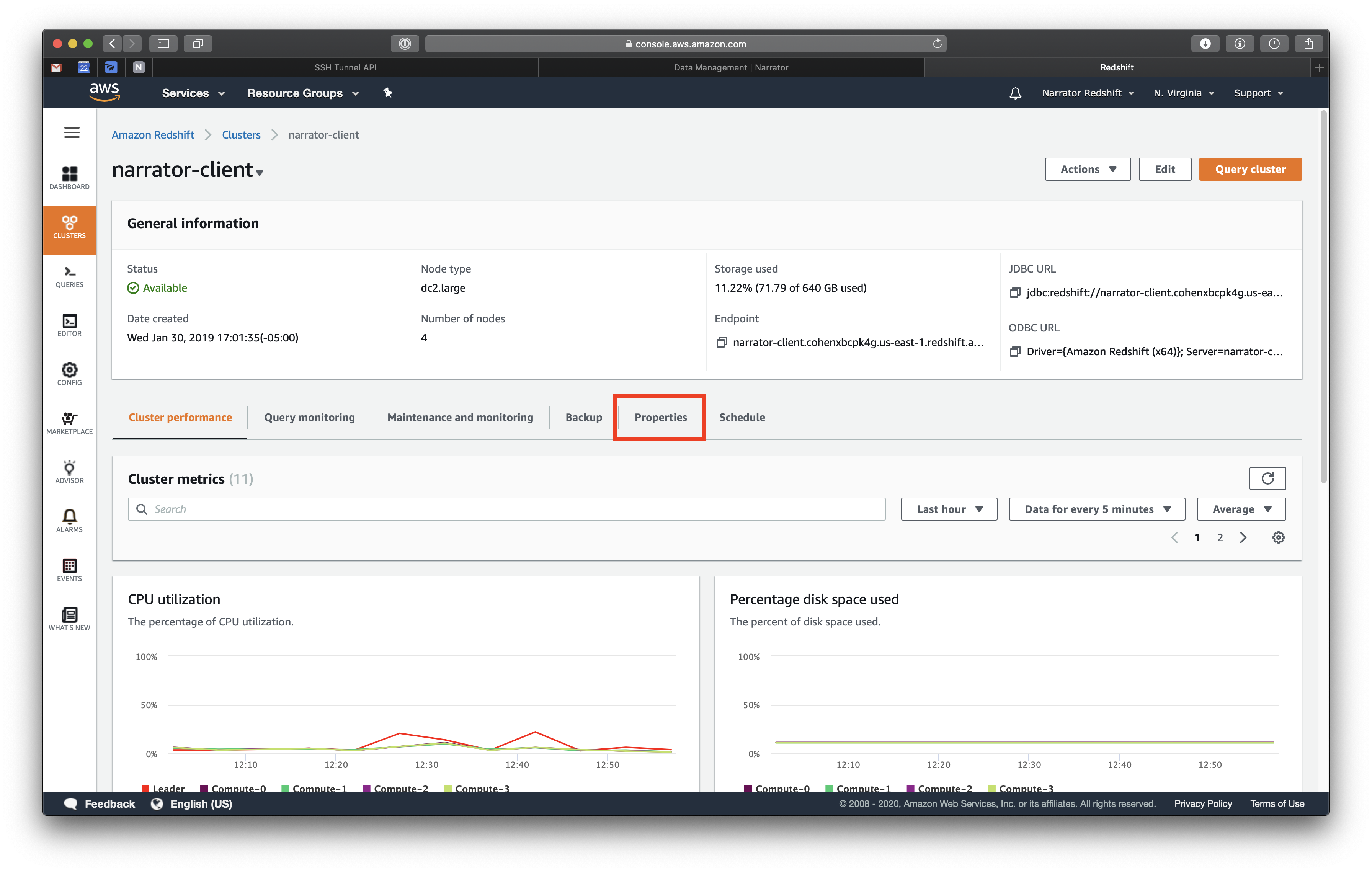Open the metrics preferences gear icon
Screen dimensions: 1372x872
[x=1278, y=537]
